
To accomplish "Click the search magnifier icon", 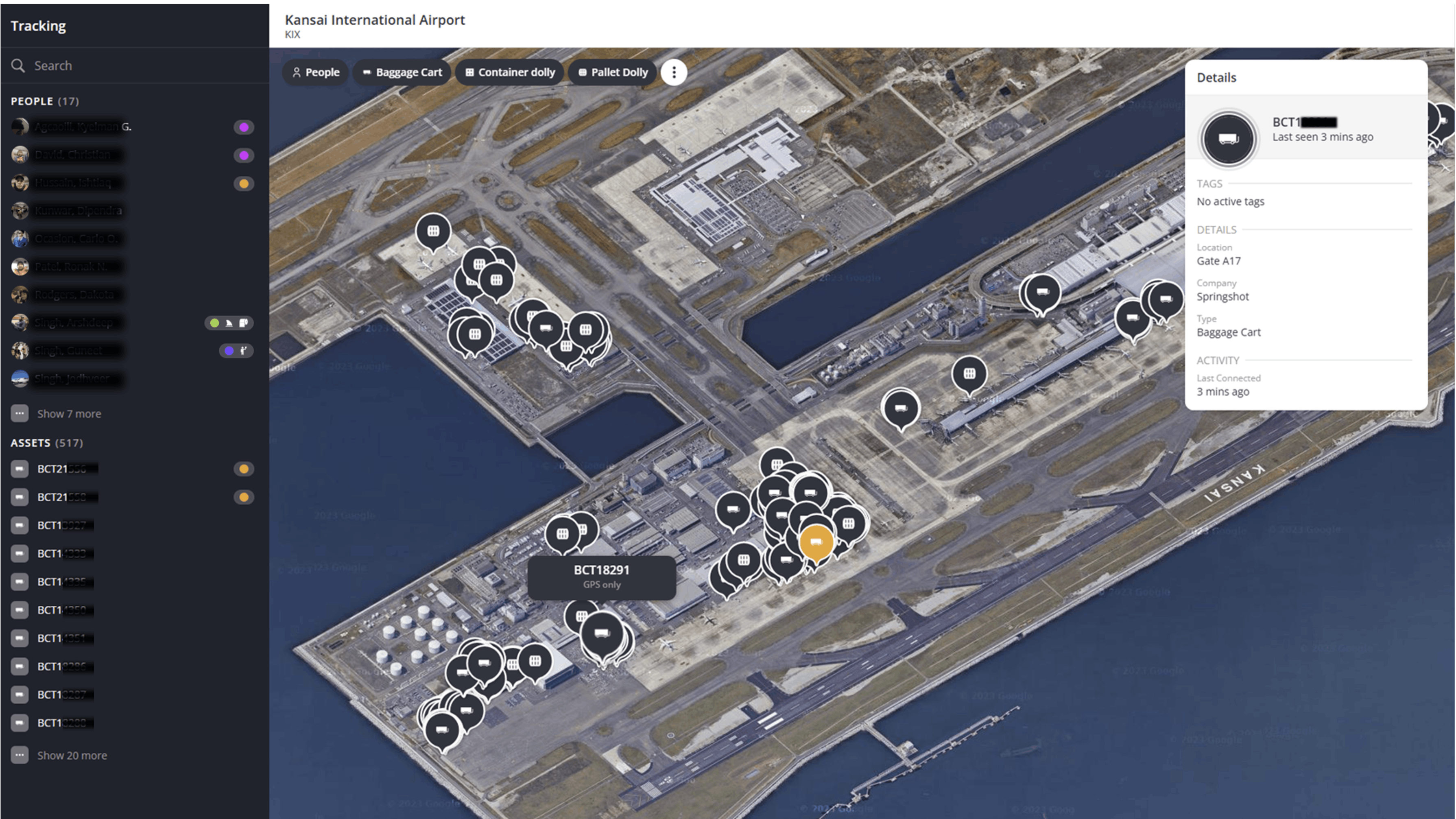I will tap(18, 66).
